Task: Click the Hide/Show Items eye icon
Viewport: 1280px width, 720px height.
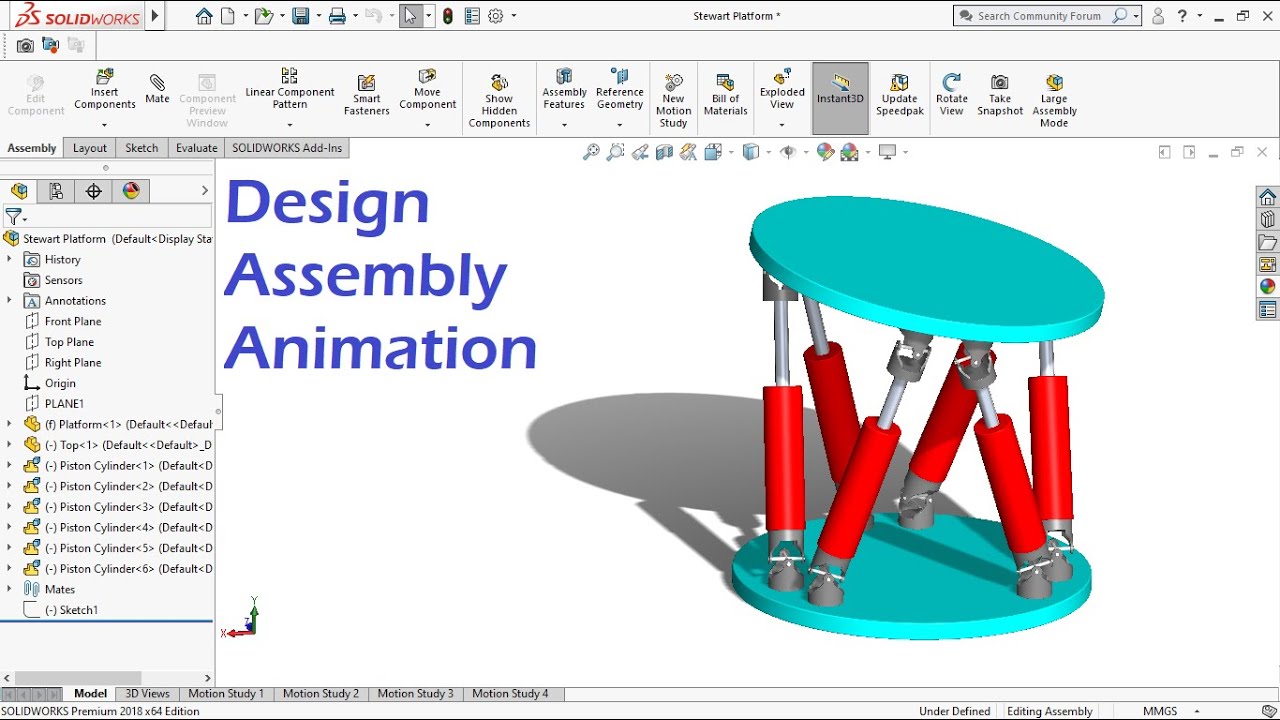Action: tap(788, 152)
